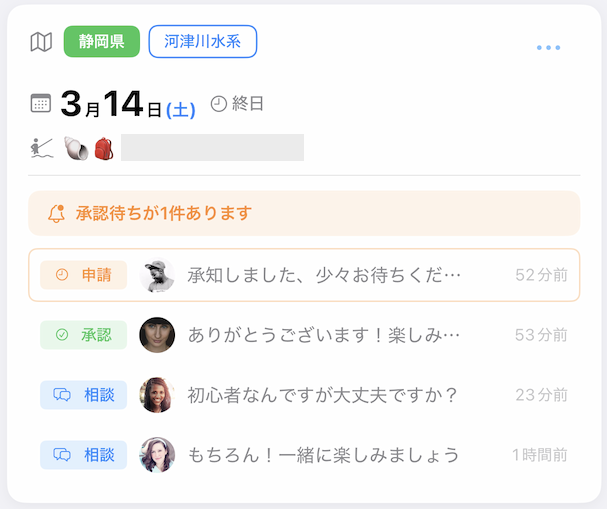607x509 pixels.
Task: Open the message 初心者なんですが大丈夫ですか？
Action: pos(323,395)
